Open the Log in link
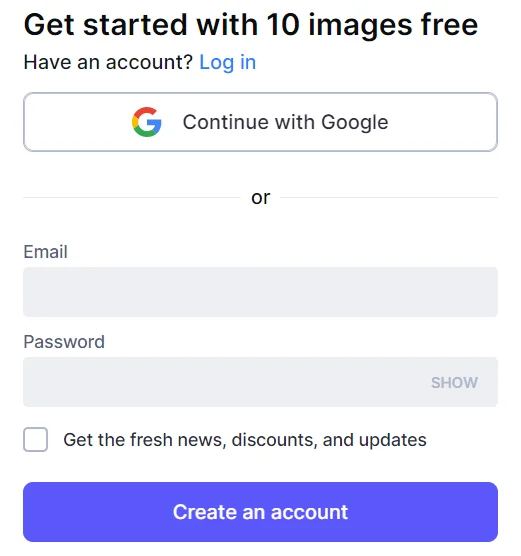Screen dimensions: 521x556 [227, 63]
